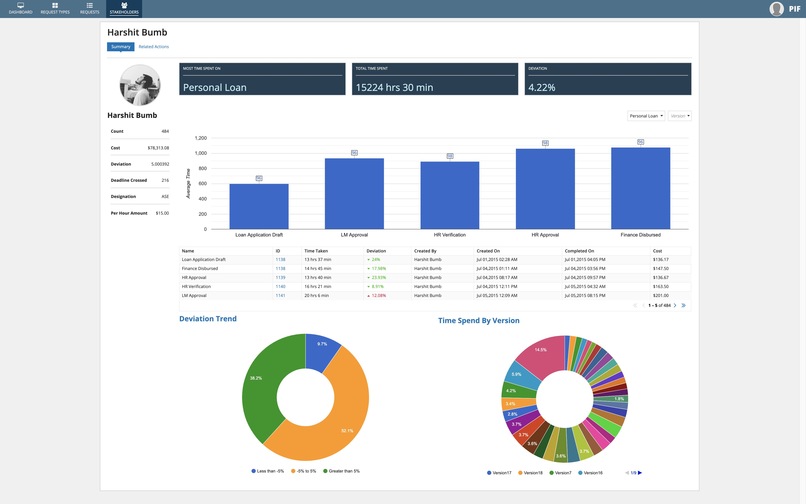Click annotation icon above HR Approval bar
Image resolution: width=806 pixels, height=504 pixels.
545,143
